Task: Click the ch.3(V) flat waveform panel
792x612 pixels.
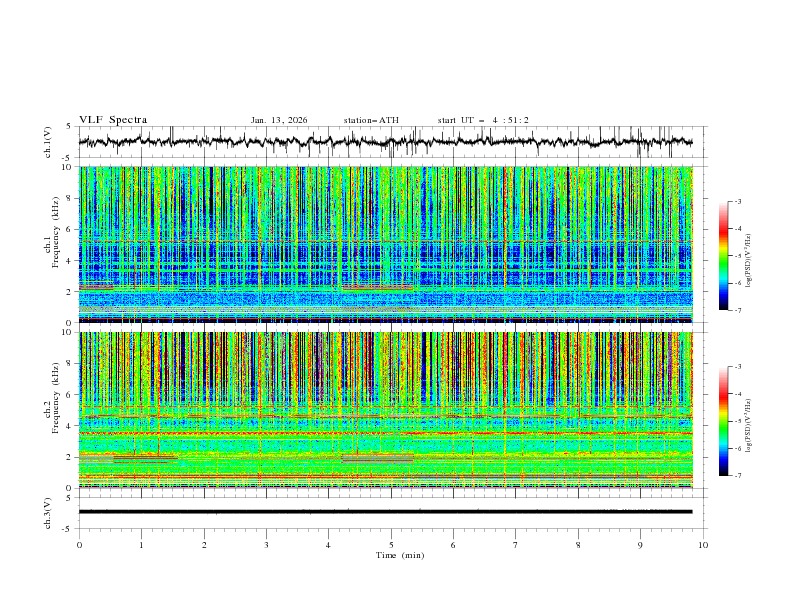Action: pyautogui.click(x=390, y=512)
